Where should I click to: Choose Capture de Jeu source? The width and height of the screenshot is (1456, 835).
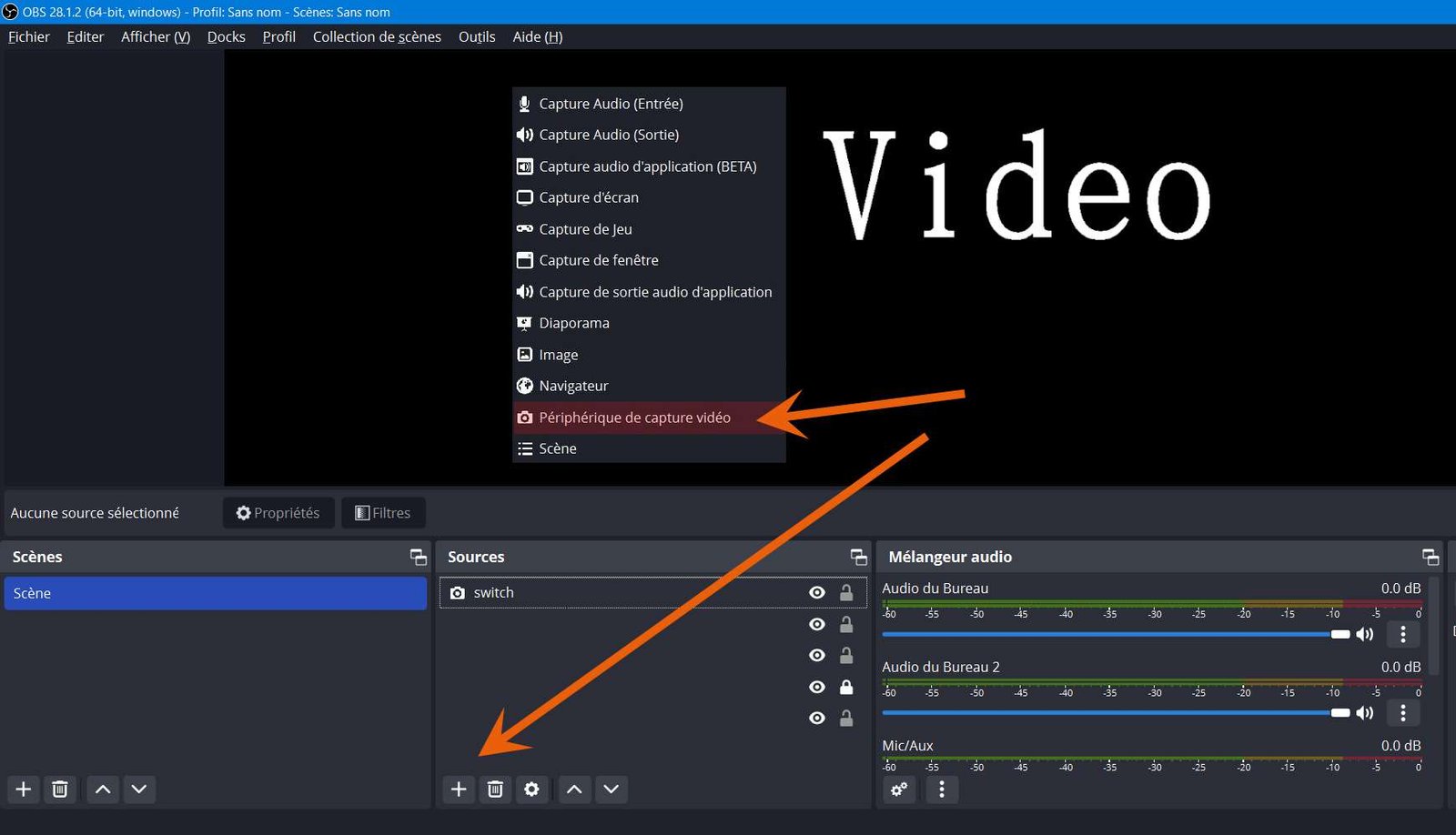[649, 229]
